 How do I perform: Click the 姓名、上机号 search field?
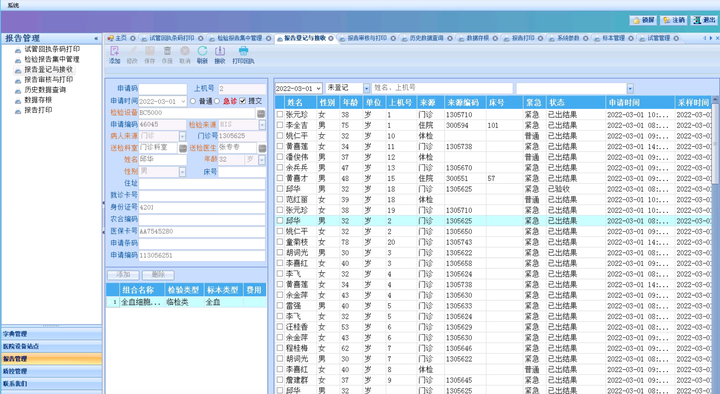pyautogui.click(x=442, y=88)
